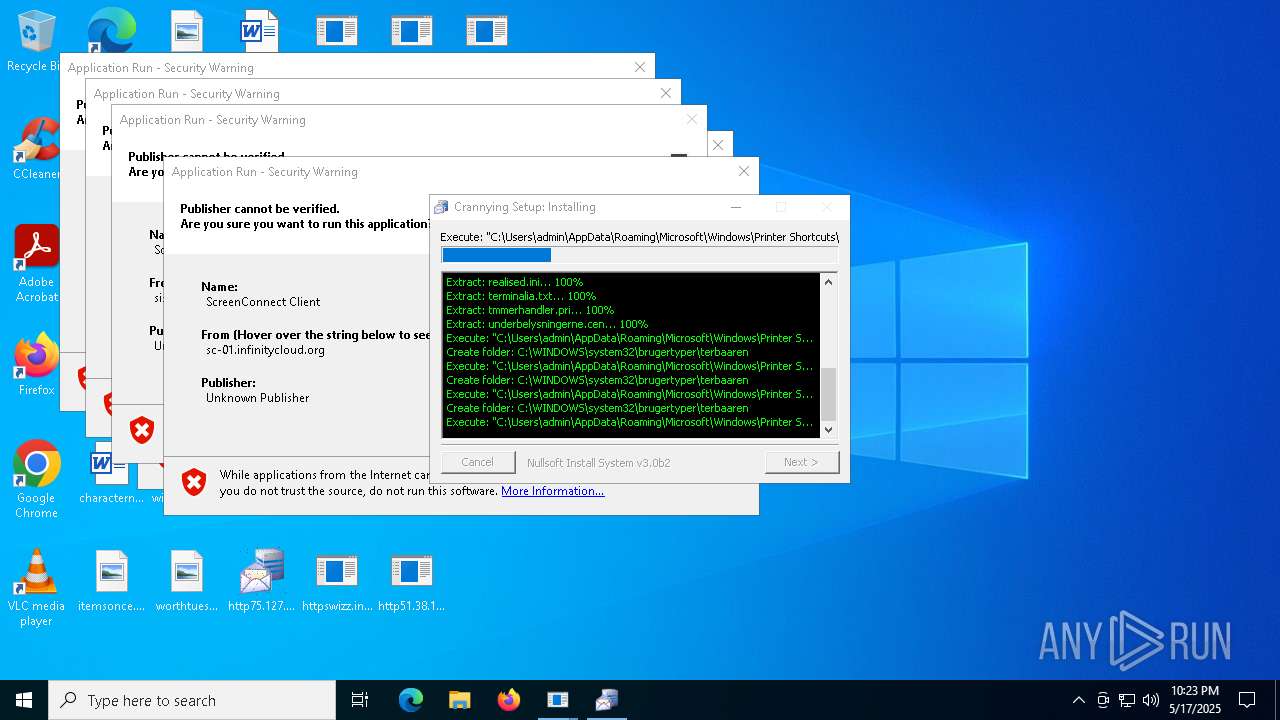Open the volume control in system tray
1280x720 pixels.
pyautogui.click(x=1151, y=700)
